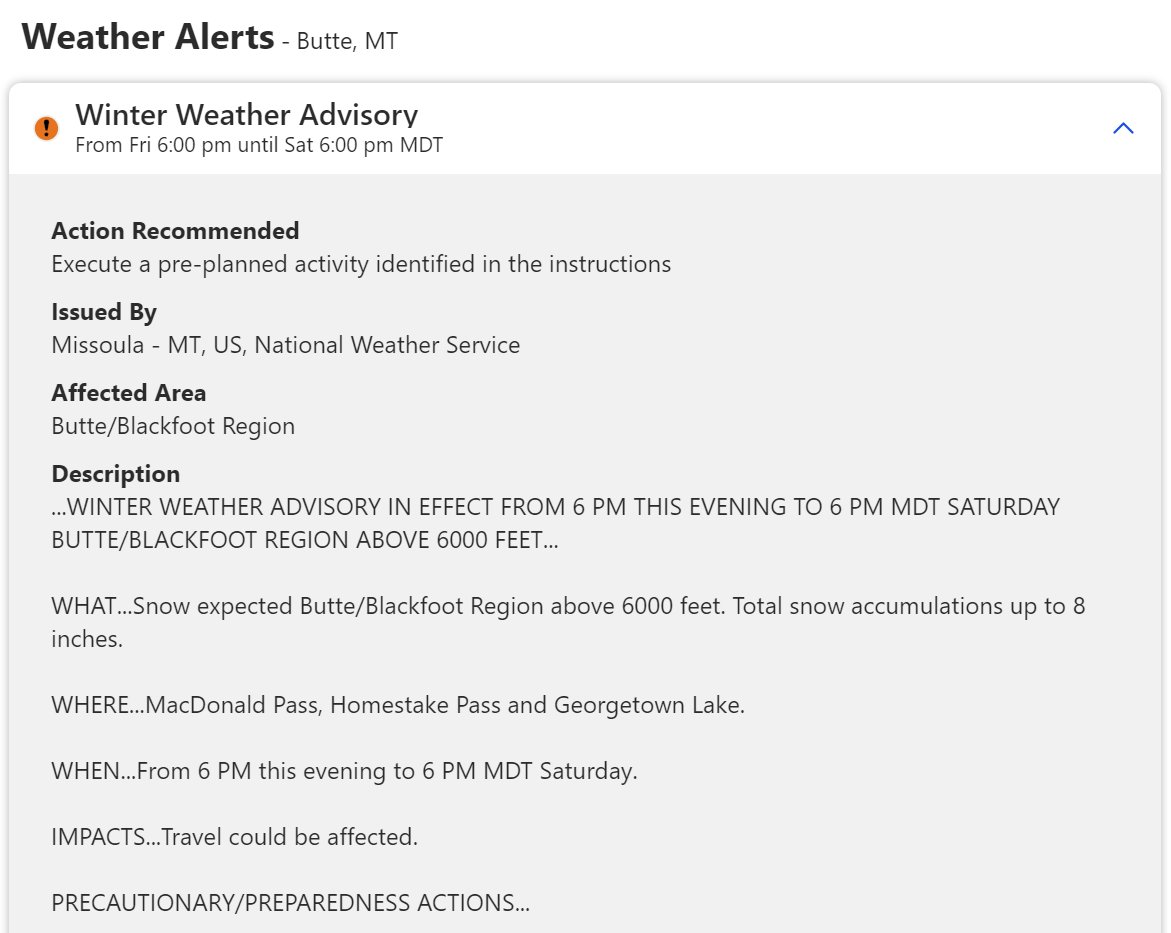Click PRECAUTIONARY/PREPAREDNESS ACTIONS line
The image size is (1171, 933).
click(291, 902)
